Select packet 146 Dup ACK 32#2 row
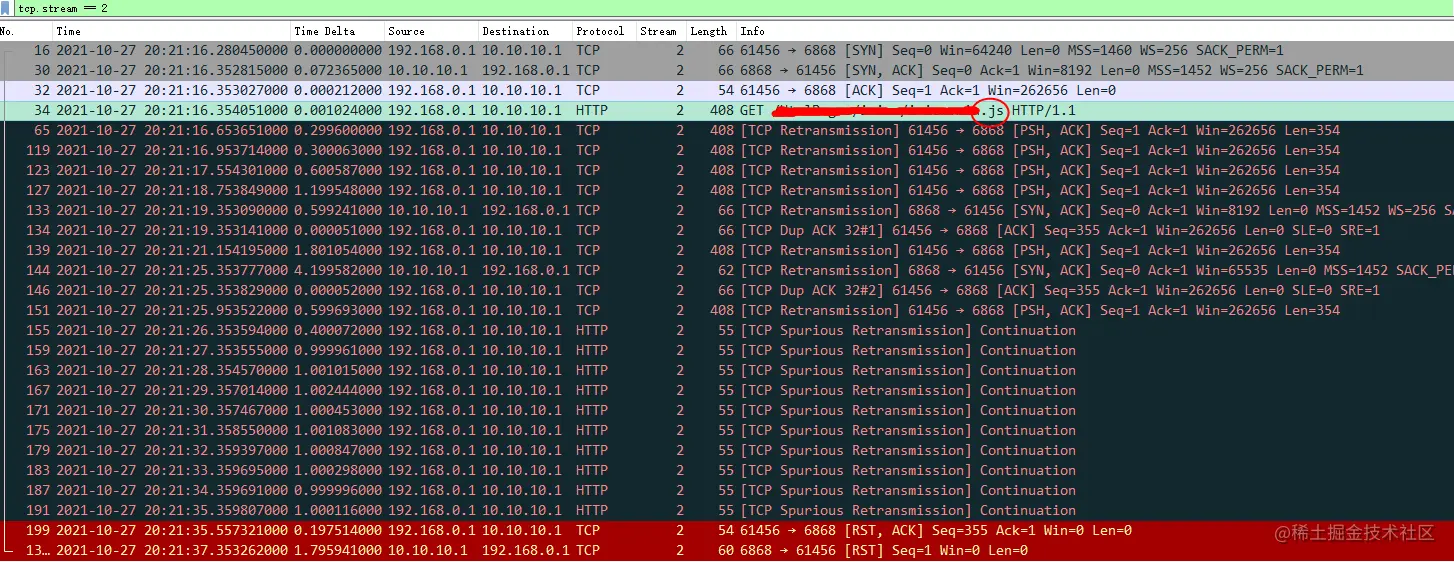This screenshot has height=562, width=1454. [727, 291]
